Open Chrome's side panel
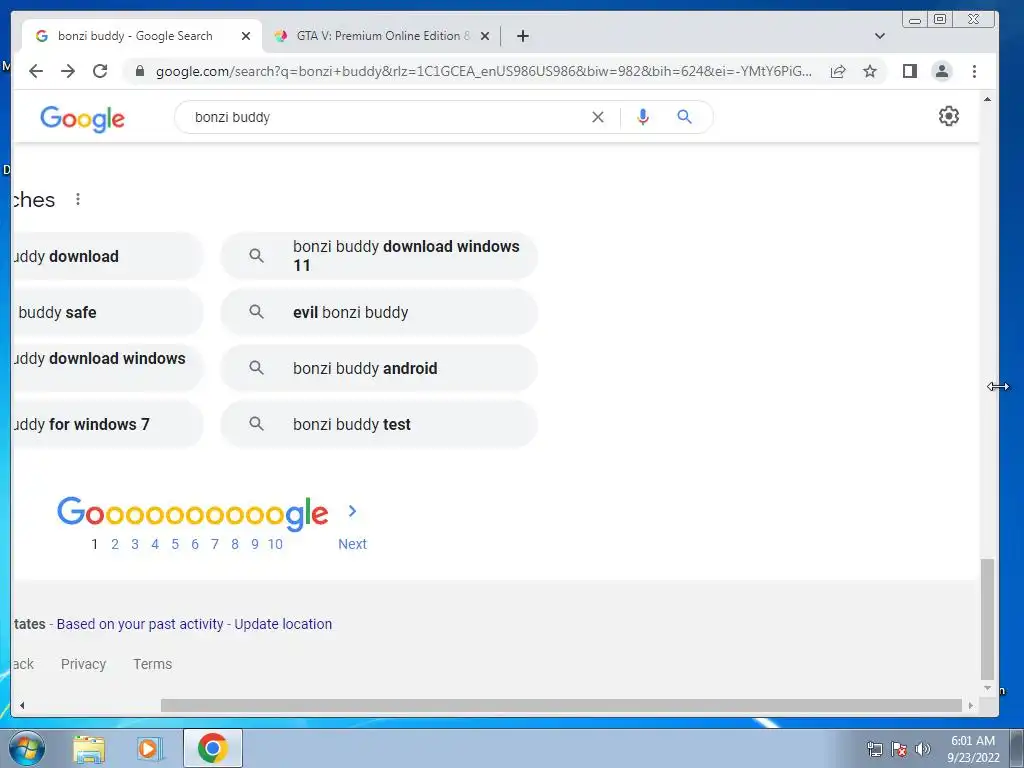The image size is (1024, 768). (x=910, y=71)
